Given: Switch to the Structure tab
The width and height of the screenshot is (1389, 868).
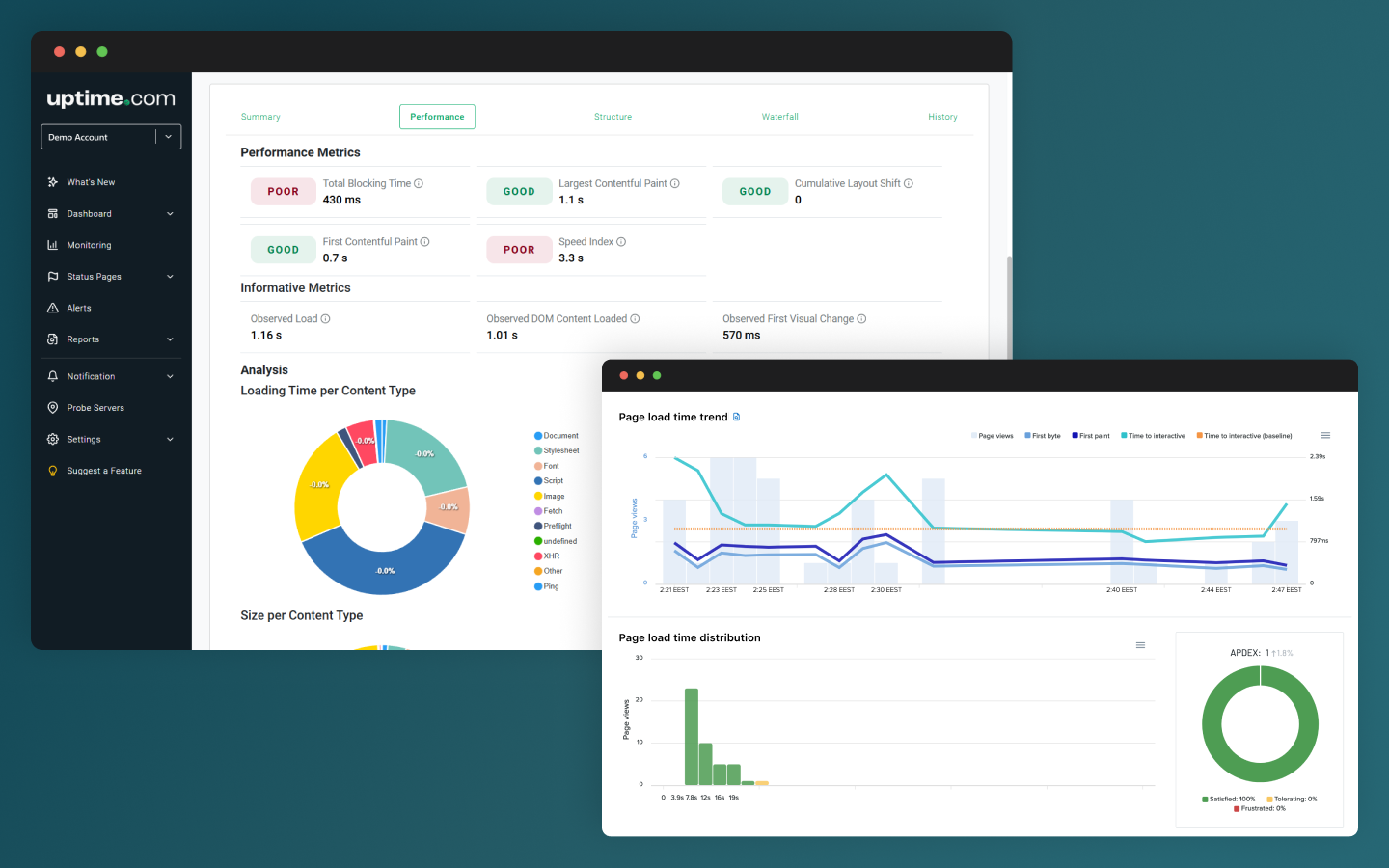Looking at the screenshot, I should coord(613,117).
